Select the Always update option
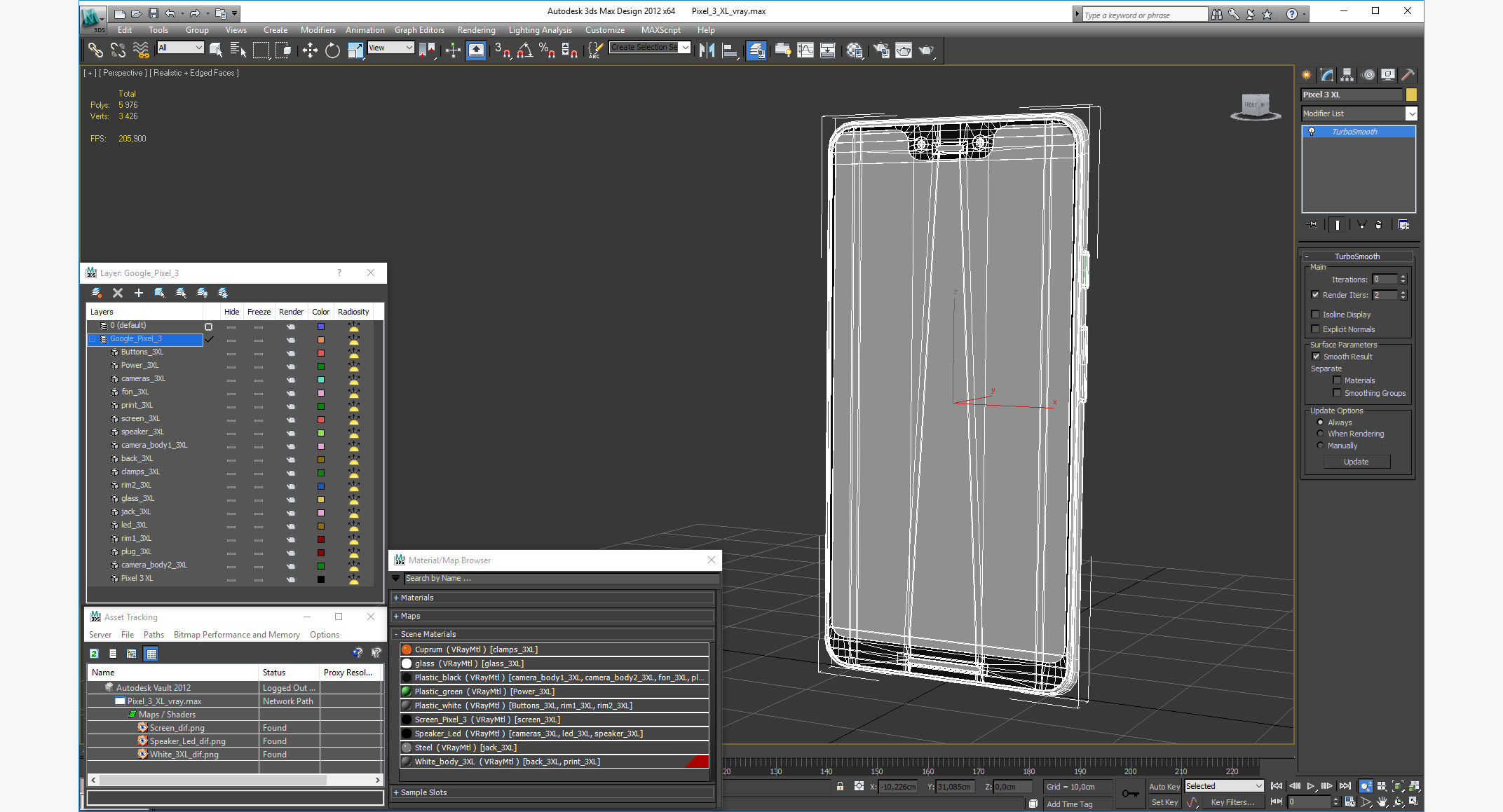This screenshot has height=812, width=1503. [1321, 422]
